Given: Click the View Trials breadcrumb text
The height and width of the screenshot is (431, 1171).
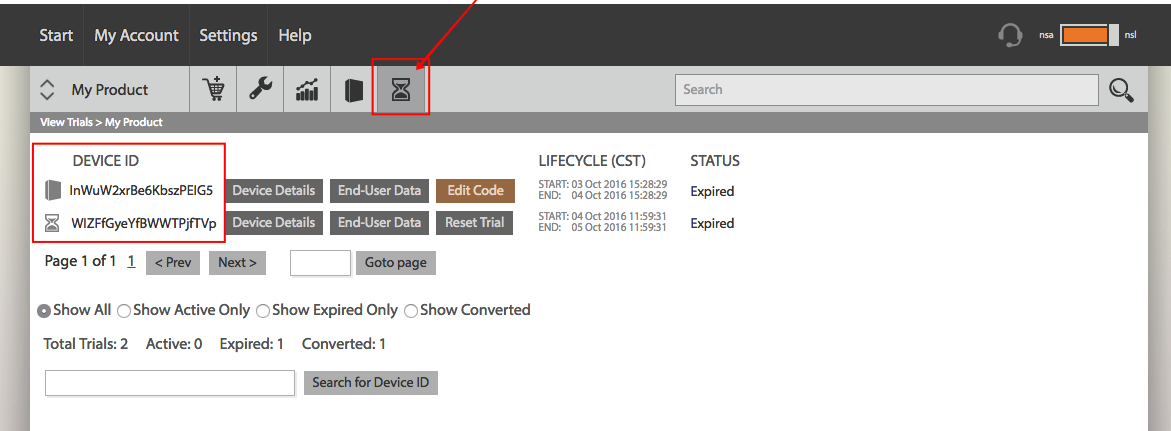Looking at the screenshot, I should (x=66, y=123).
